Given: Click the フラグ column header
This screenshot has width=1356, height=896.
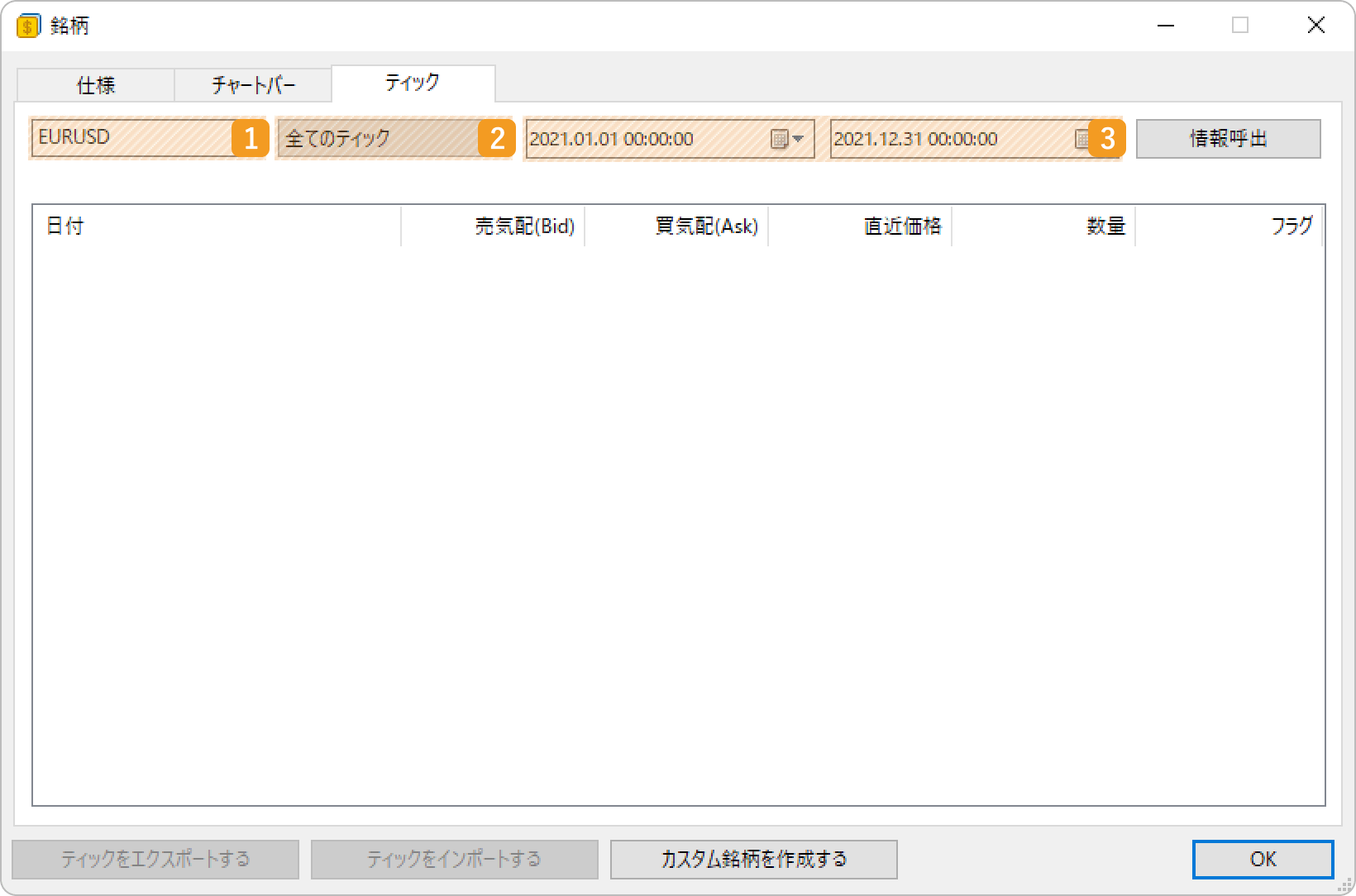Looking at the screenshot, I should 1229,226.
